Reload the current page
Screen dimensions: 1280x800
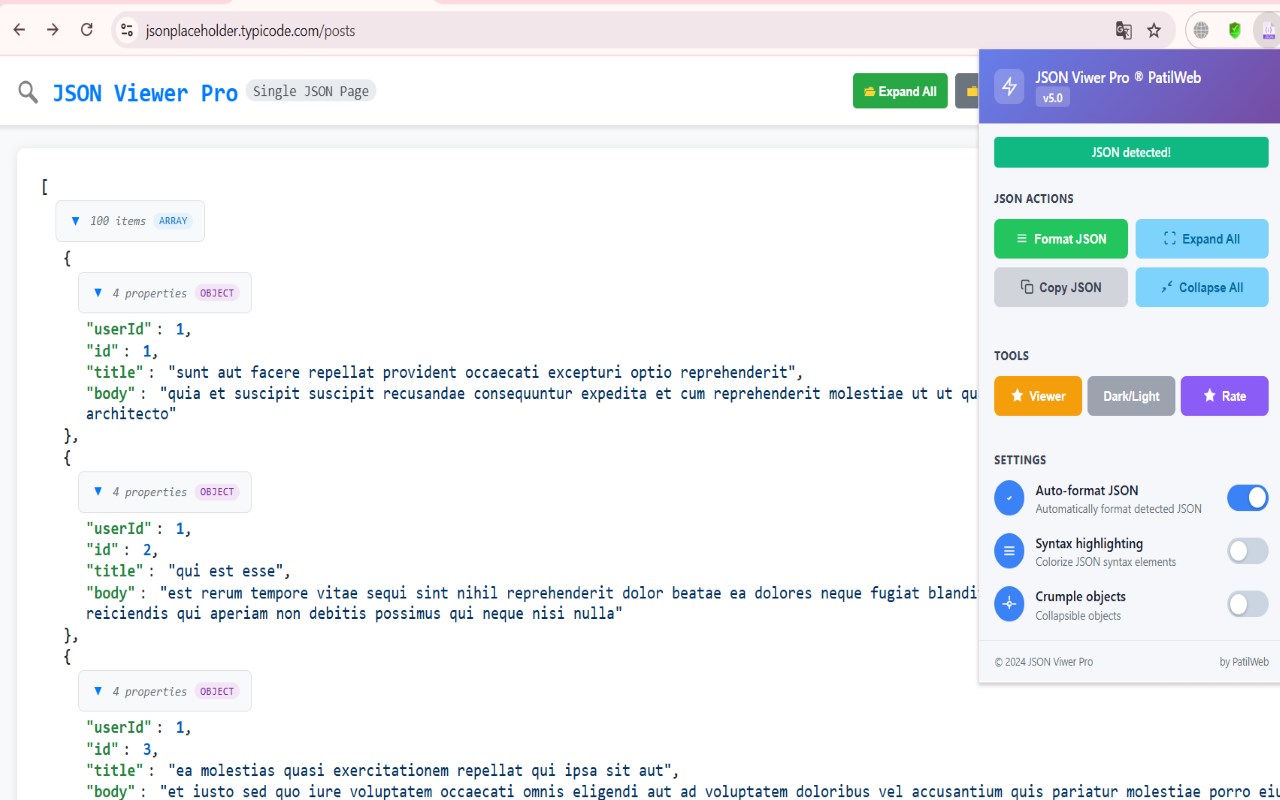pyautogui.click(x=87, y=30)
